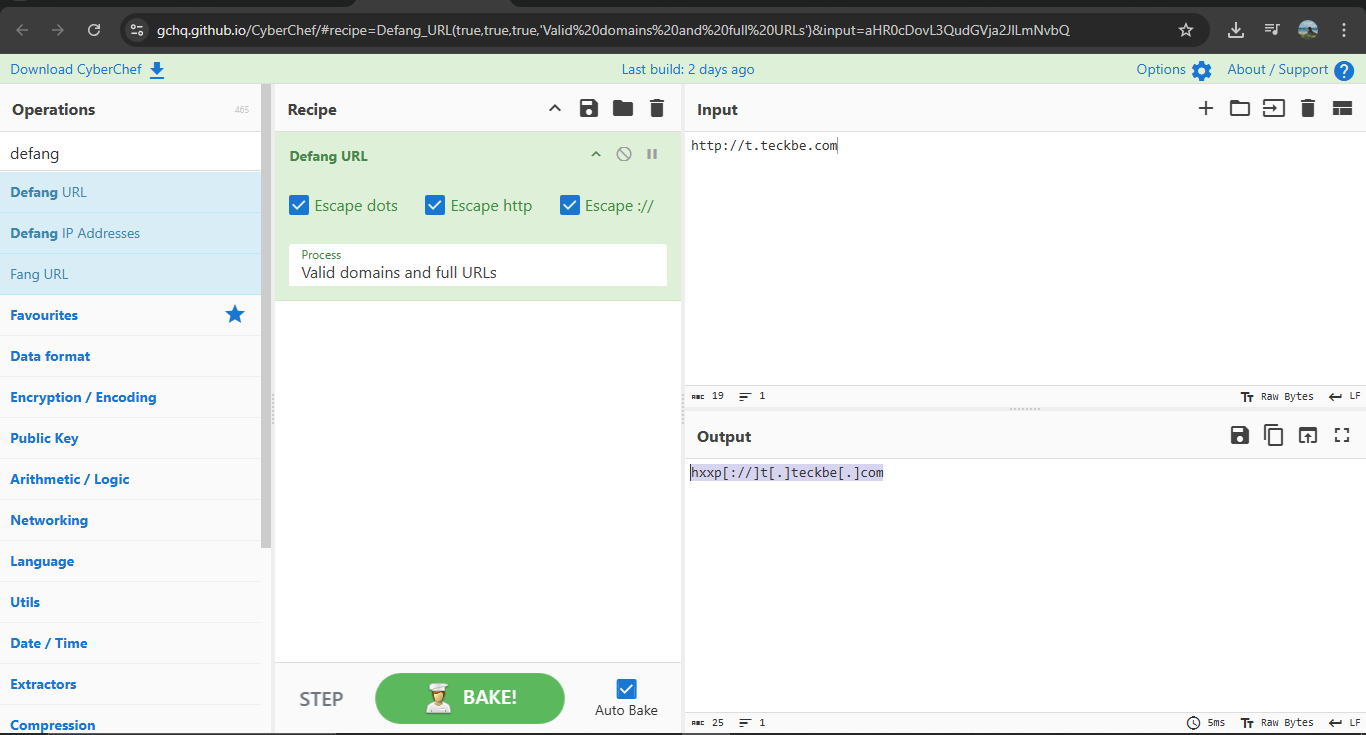Image resolution: width=1366 pixels, height=735 pixels.
Task: Open the Process dropdown in Defang URL
Action: [x=478, y=265]
